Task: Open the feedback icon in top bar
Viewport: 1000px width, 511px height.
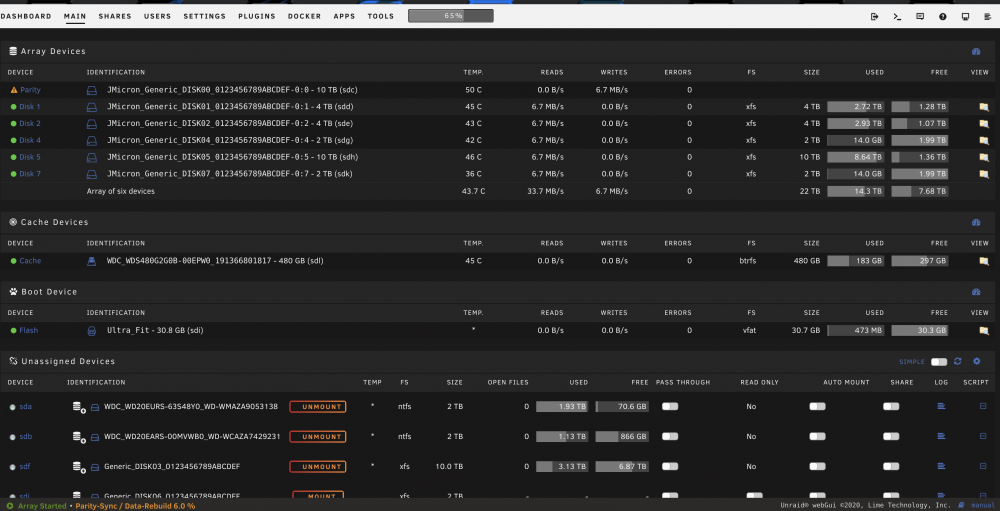Action: click(x=920, y=17)
